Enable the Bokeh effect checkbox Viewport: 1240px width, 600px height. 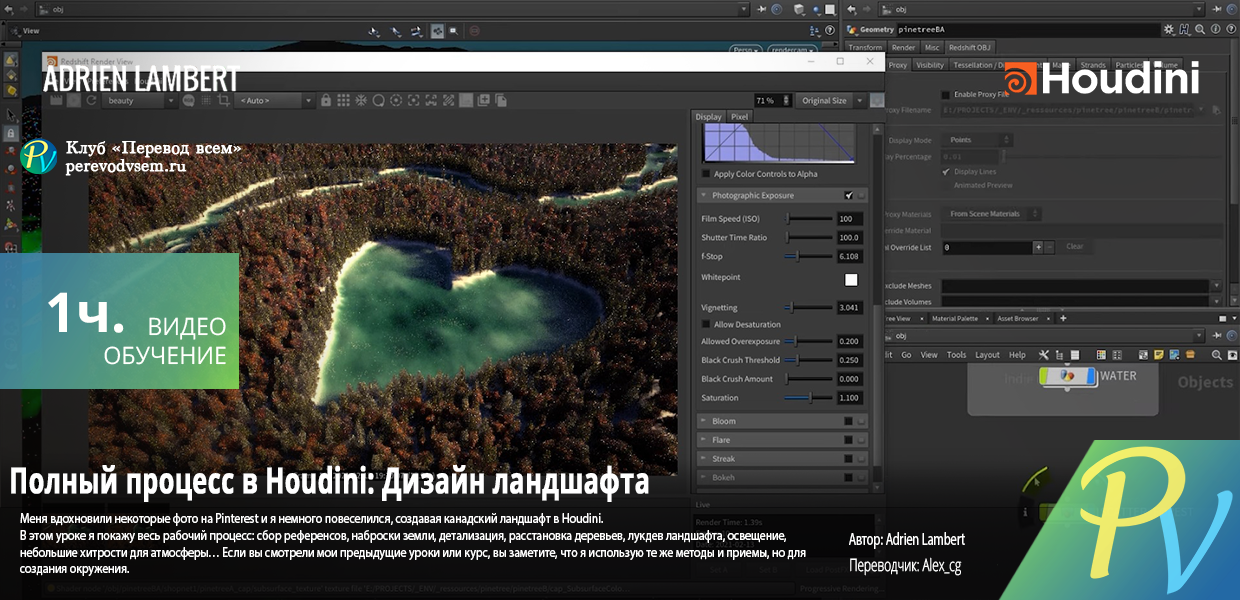point(849,478)
